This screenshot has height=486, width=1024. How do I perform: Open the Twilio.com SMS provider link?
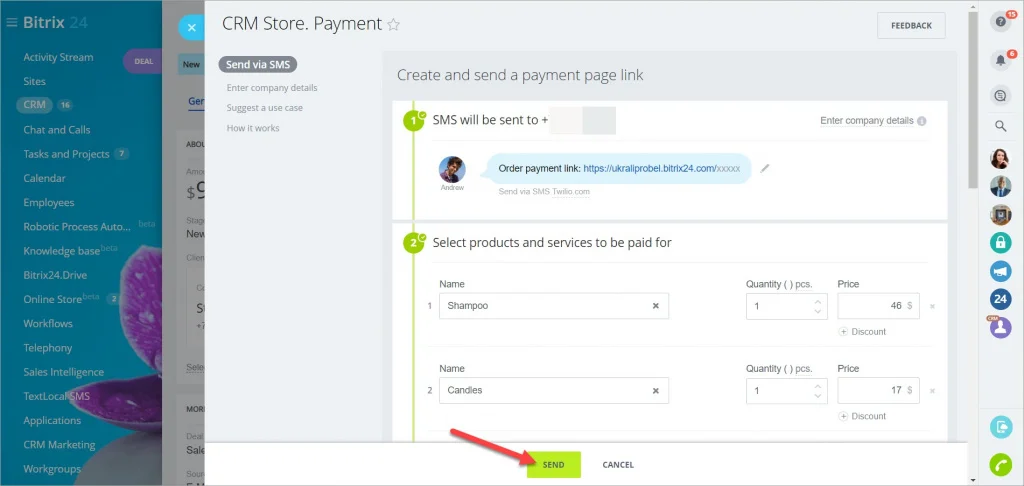tap(571, 191)
